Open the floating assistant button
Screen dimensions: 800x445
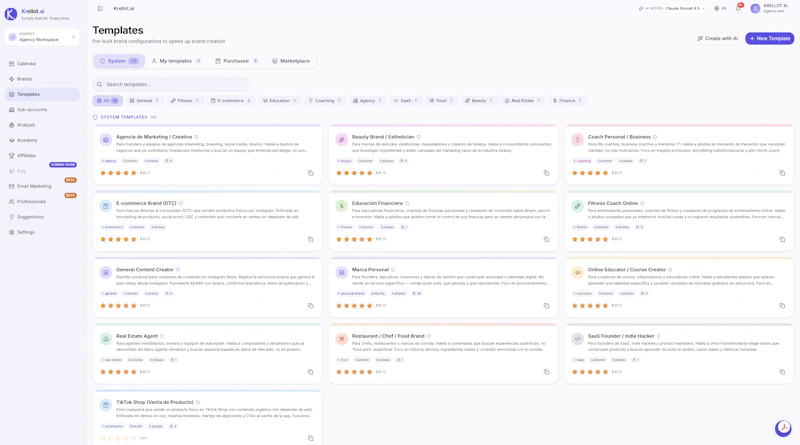(783, 428)
